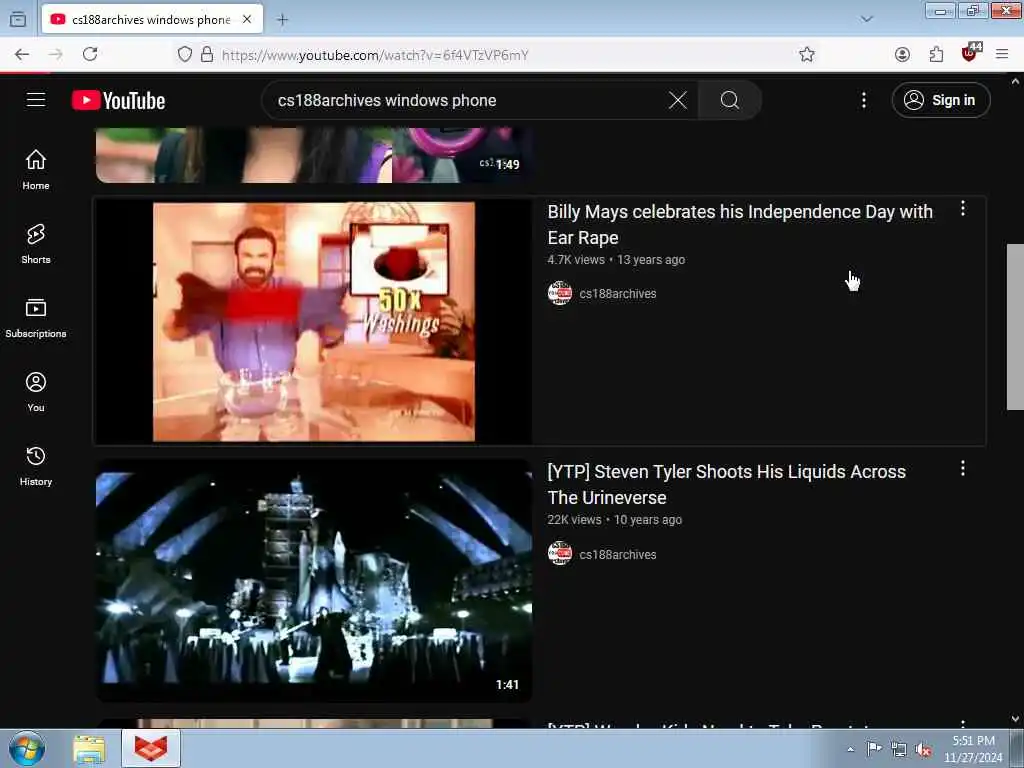Open more options for Billy Mays video
This screenshot has width=1024, height=768.
pyautogui.click(x=962, y=208)
